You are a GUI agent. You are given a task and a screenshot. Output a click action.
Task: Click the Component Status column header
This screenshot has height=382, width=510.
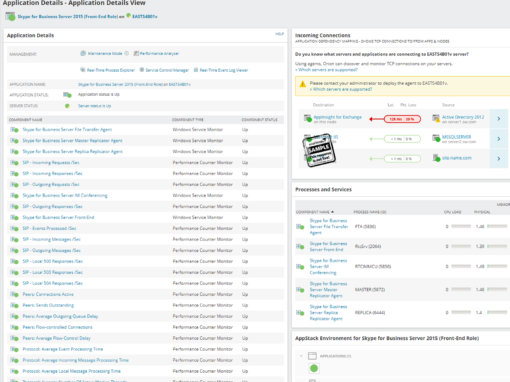click(259, 120)
